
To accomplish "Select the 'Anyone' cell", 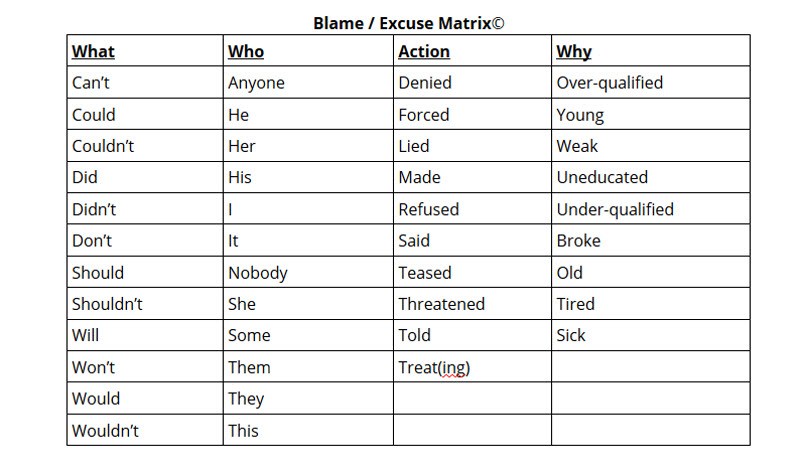I will click(256, 83).
